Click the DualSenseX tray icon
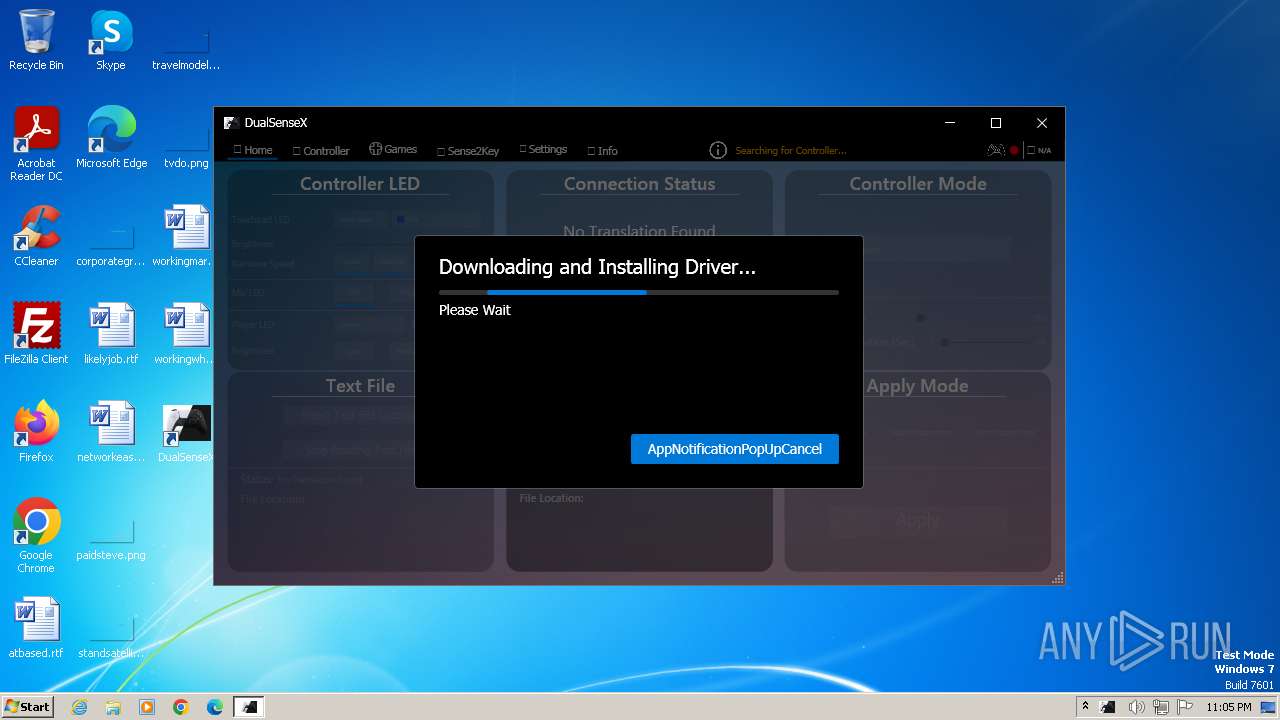Screen dimensions: 1280x720 pyautogui.click(x=1108, y=707)
